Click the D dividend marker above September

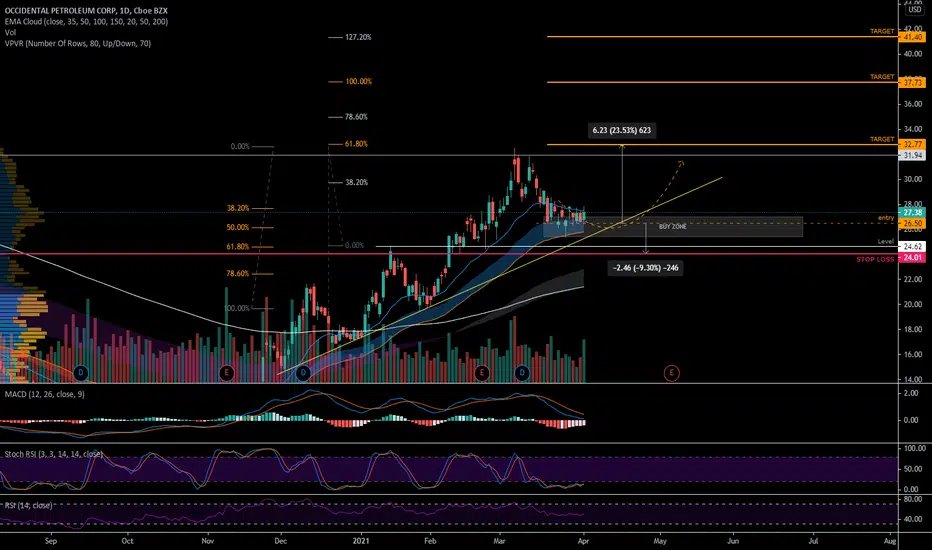point(81,373)
